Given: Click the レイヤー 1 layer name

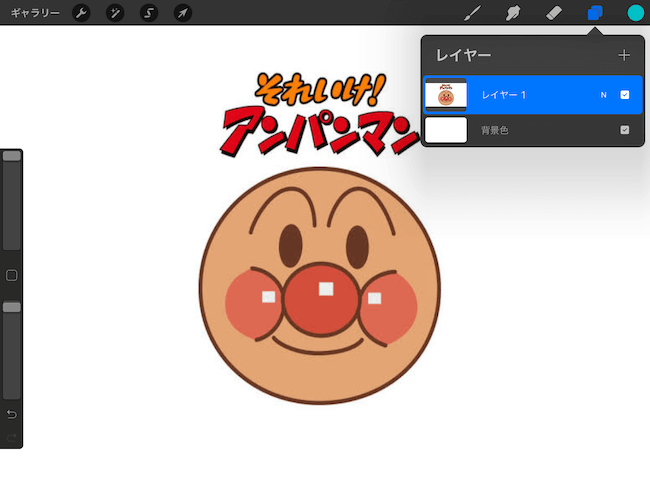Looking at the screenshot, I should coord(504,95).
